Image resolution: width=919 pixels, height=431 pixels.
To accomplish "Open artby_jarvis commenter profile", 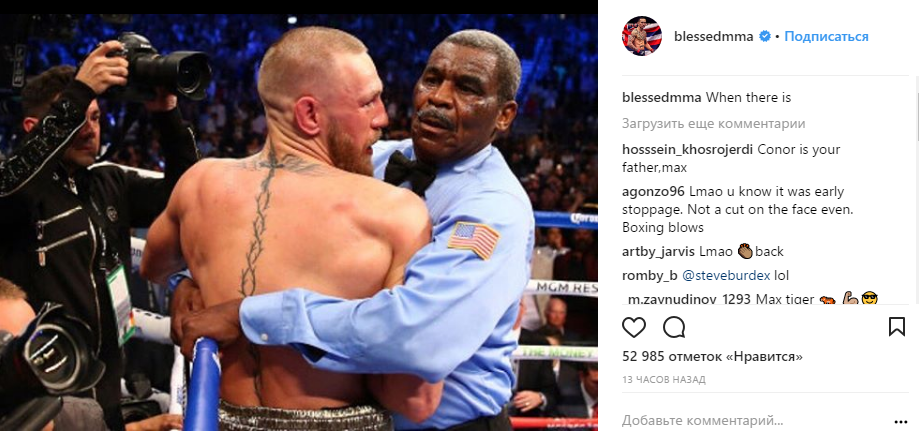I will [658, 252].
